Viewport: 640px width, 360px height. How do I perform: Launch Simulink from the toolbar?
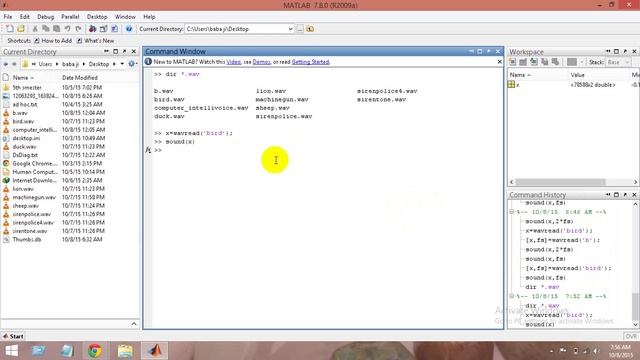point(93,29)
